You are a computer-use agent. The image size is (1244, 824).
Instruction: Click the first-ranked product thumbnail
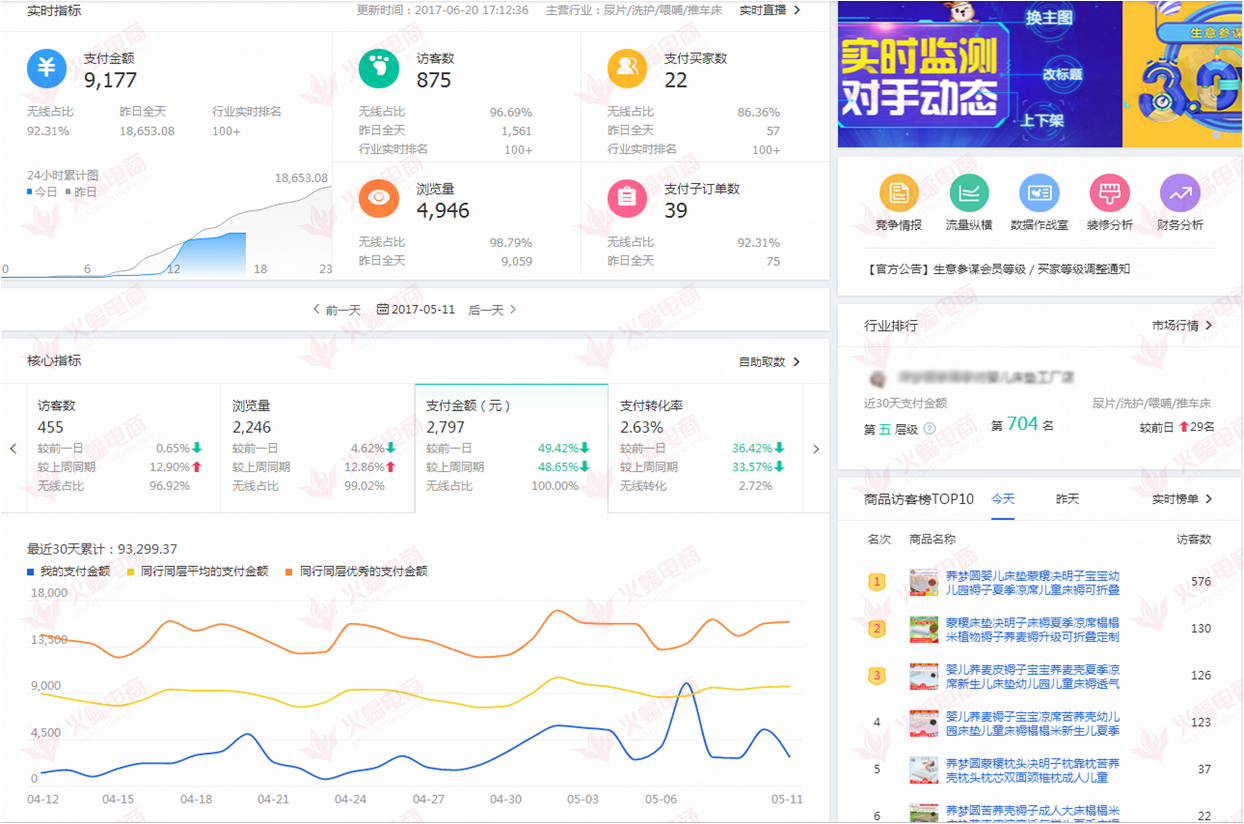coord(923,582)
